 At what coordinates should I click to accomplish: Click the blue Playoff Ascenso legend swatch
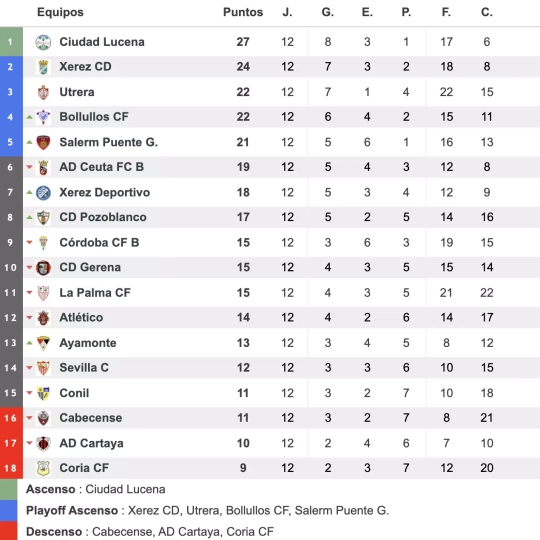[x=8, y=510]
